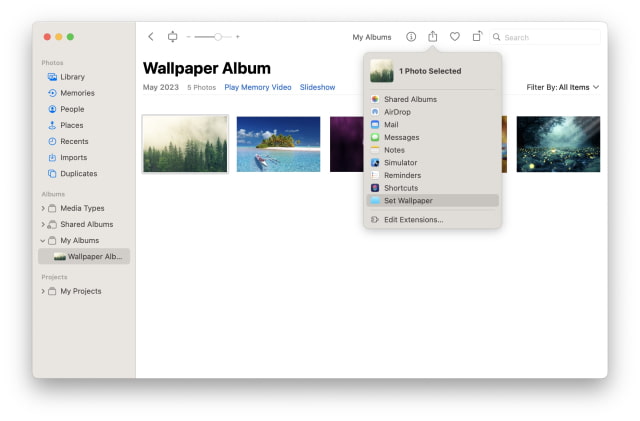Adjust the thumbnail zoom slider
The height and width of the screenshot is (421, 640).
pos(217,37)
